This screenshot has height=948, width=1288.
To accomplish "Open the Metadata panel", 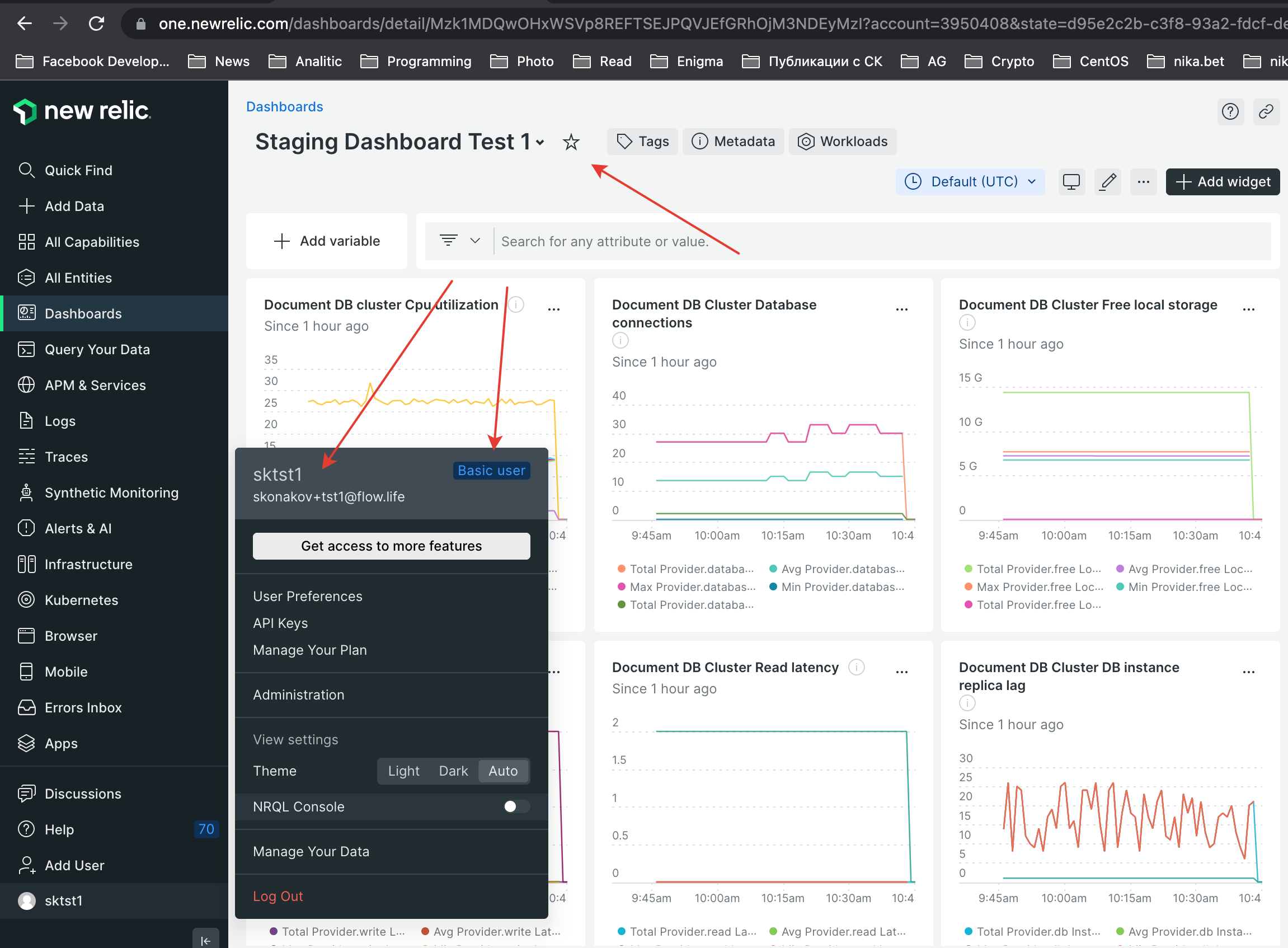I will pyautogui.click(x=733, y=142).
